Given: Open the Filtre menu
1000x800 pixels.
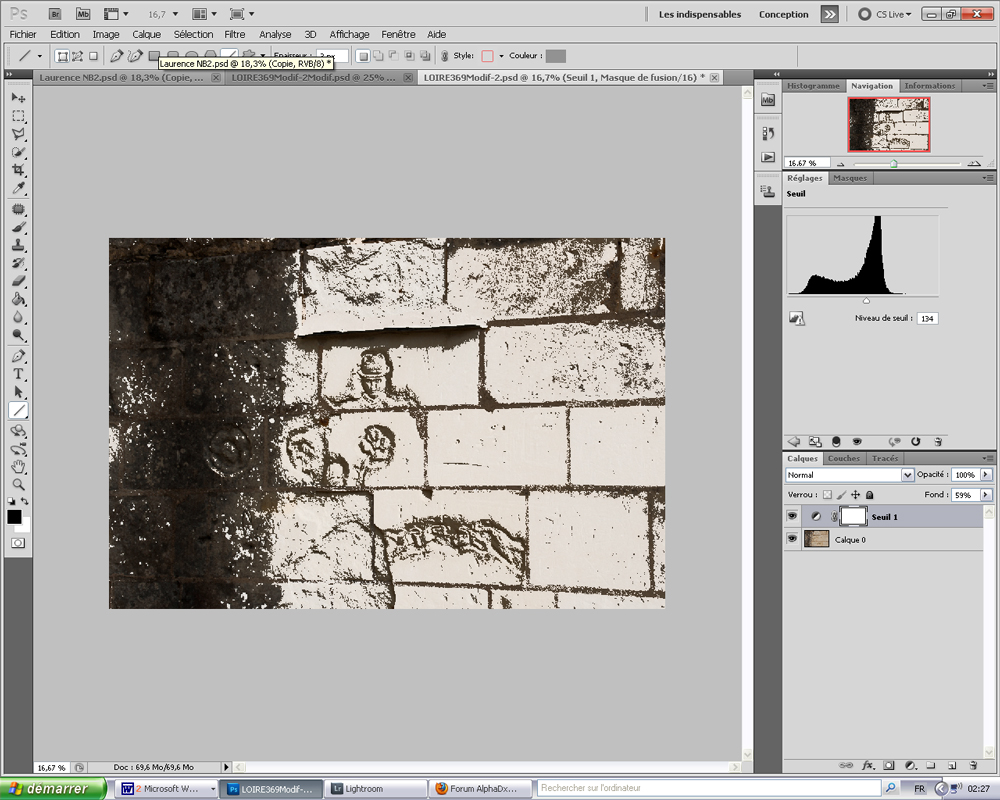Looking at the screenshot, I should tap(234, 34).
